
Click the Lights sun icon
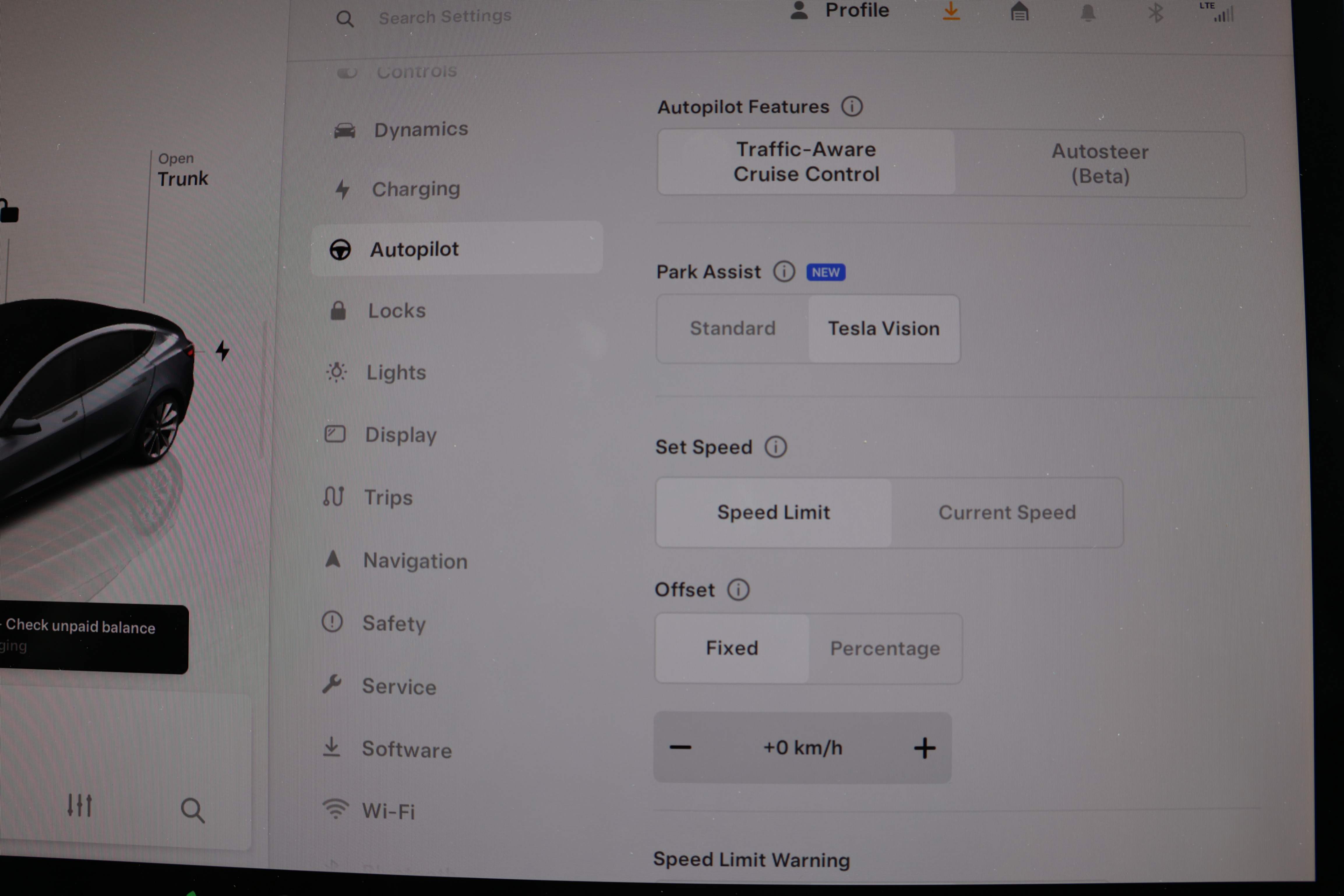point(336,372)
